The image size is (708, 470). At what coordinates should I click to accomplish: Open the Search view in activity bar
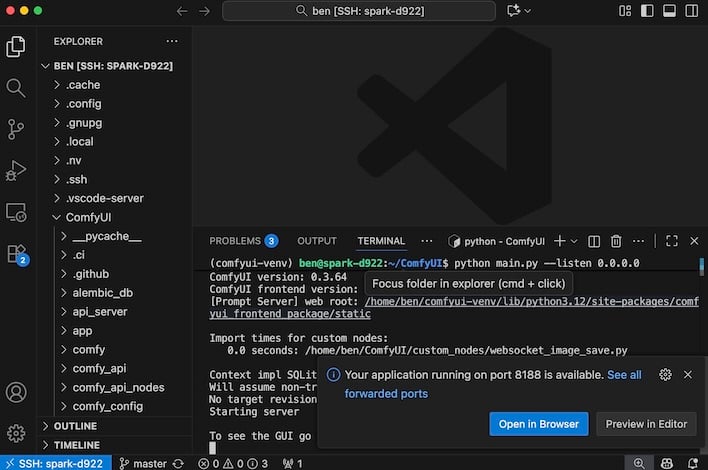pyautogui.click(x=16, y=88)
